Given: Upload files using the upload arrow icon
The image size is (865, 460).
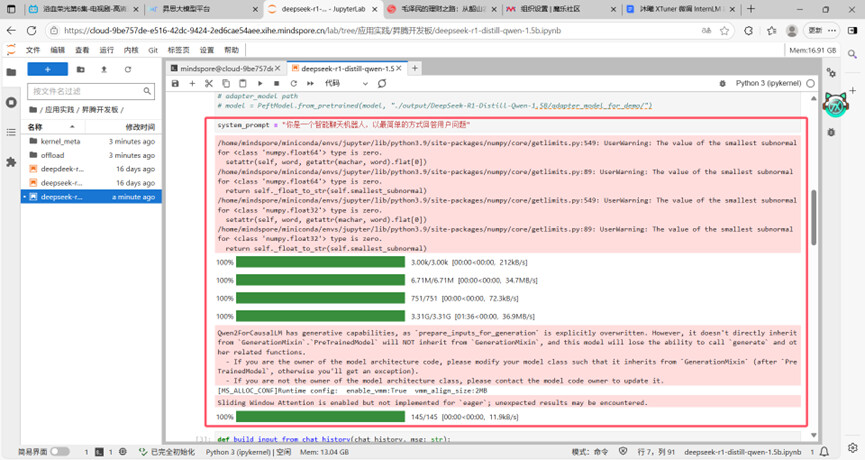Looking at the screenshot, I should click(x=104, y=70).
